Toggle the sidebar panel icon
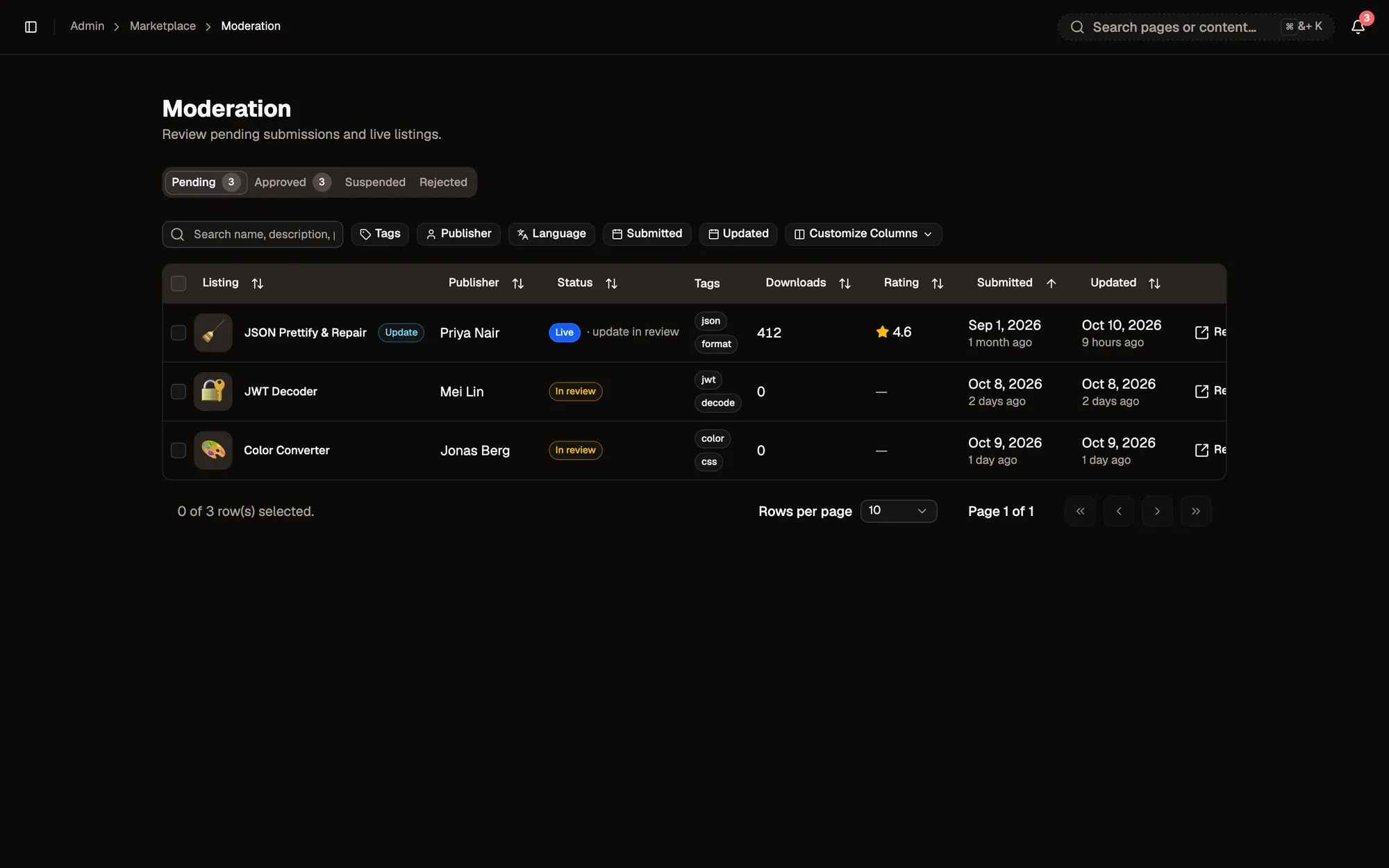This screenshot has height=868, width=1389. 31,26
